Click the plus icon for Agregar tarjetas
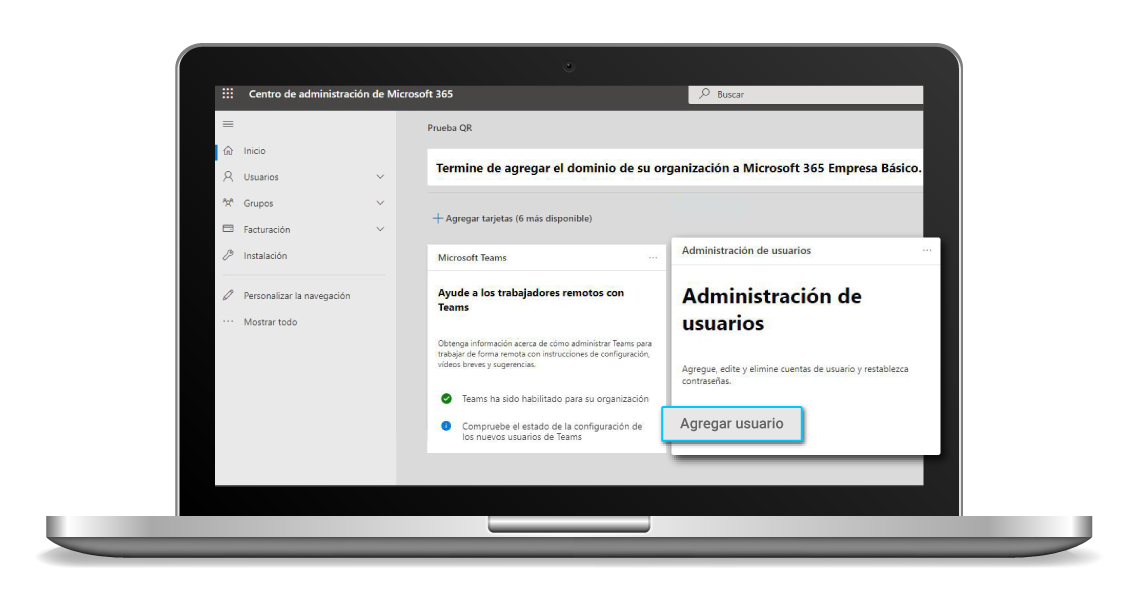The image size is (1134, 599). (438, 218)
